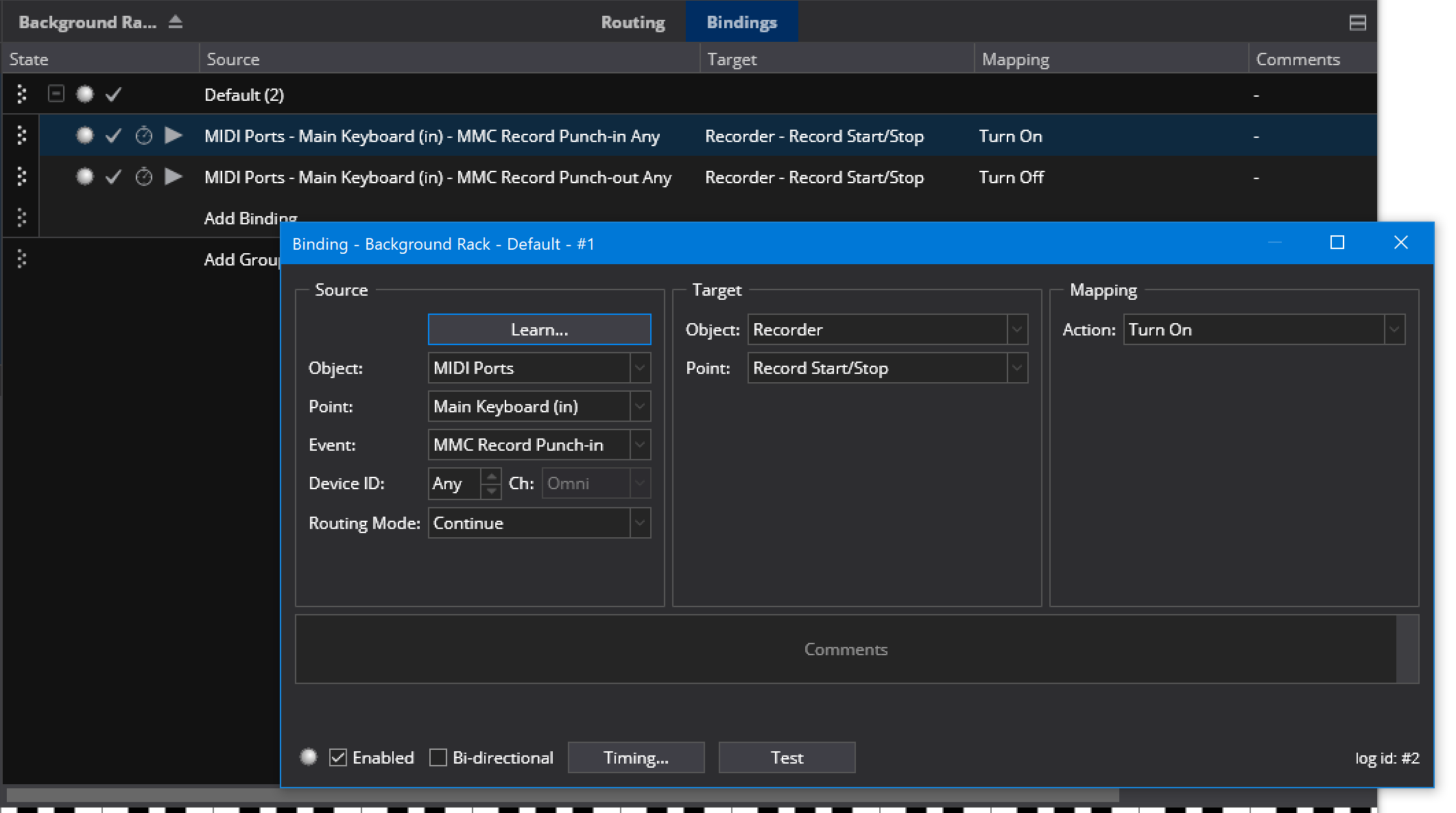Open the Event MMC Record Punch-in dropdown
The width and height of the screenshot is (1456, 813).
[x=539, y=445]
